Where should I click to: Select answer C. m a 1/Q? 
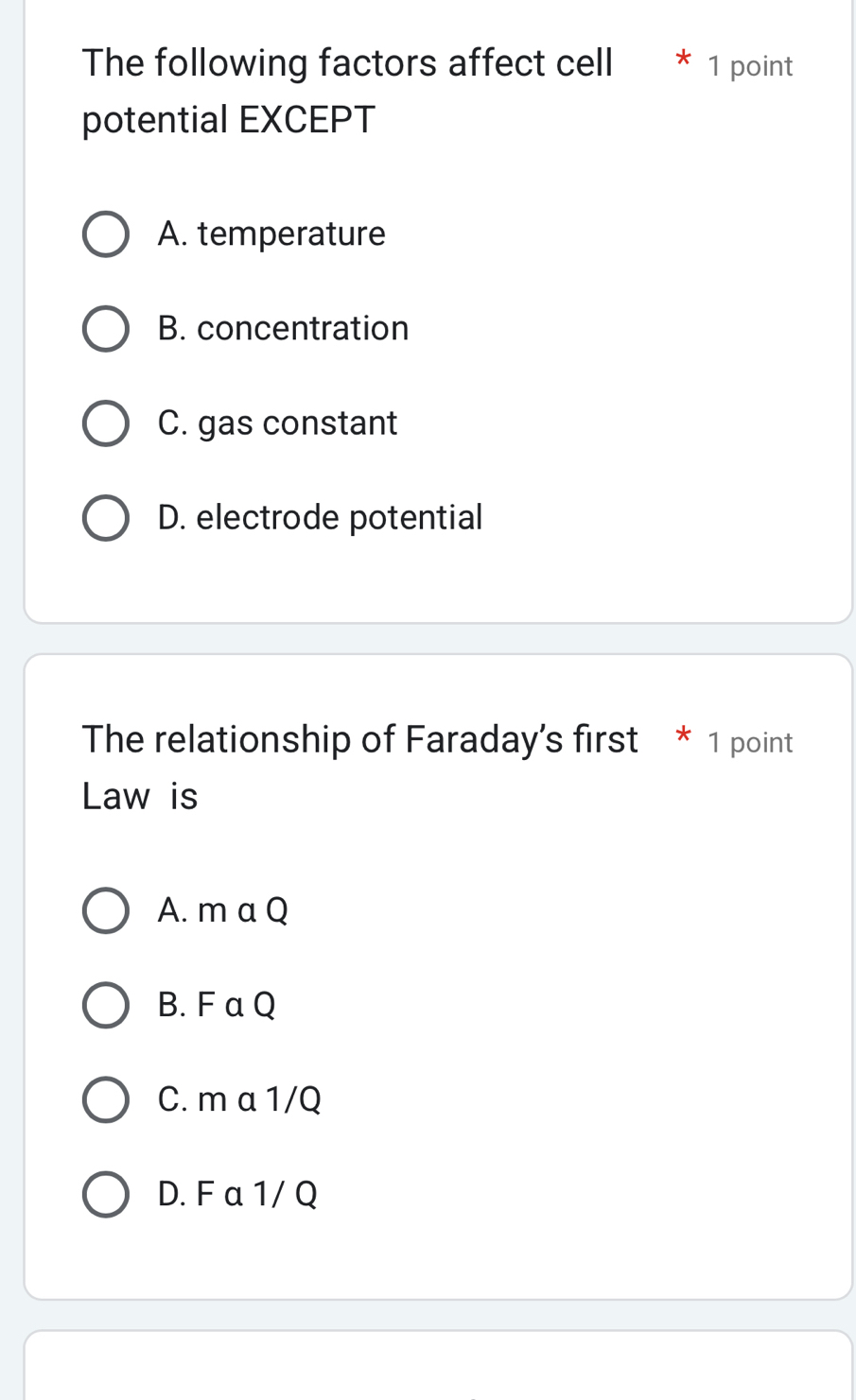click(x=105, y=1098)
